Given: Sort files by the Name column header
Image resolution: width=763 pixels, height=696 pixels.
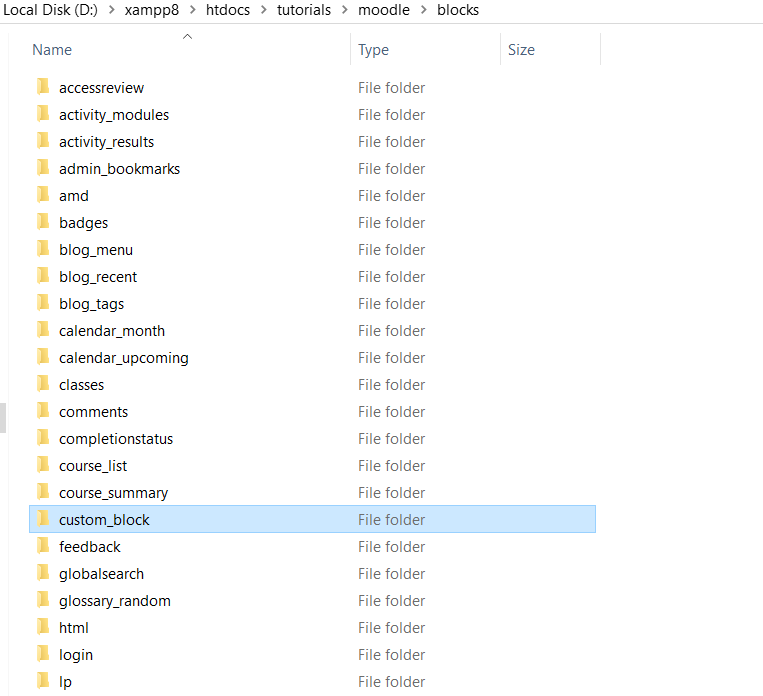Looking at the screenshot, I should pyautogui.click(x=52, y=50).
